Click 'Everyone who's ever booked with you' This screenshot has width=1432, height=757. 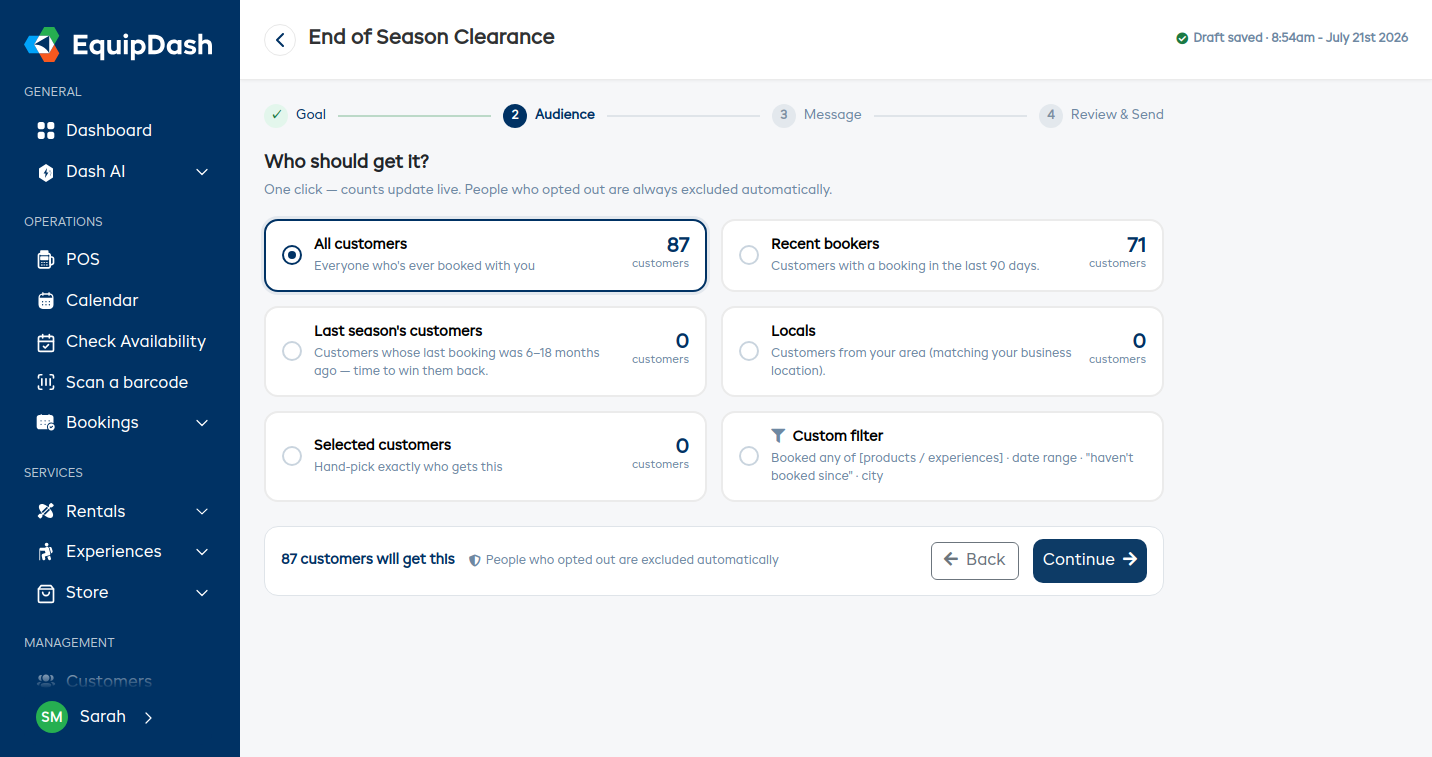click(424, 266)
